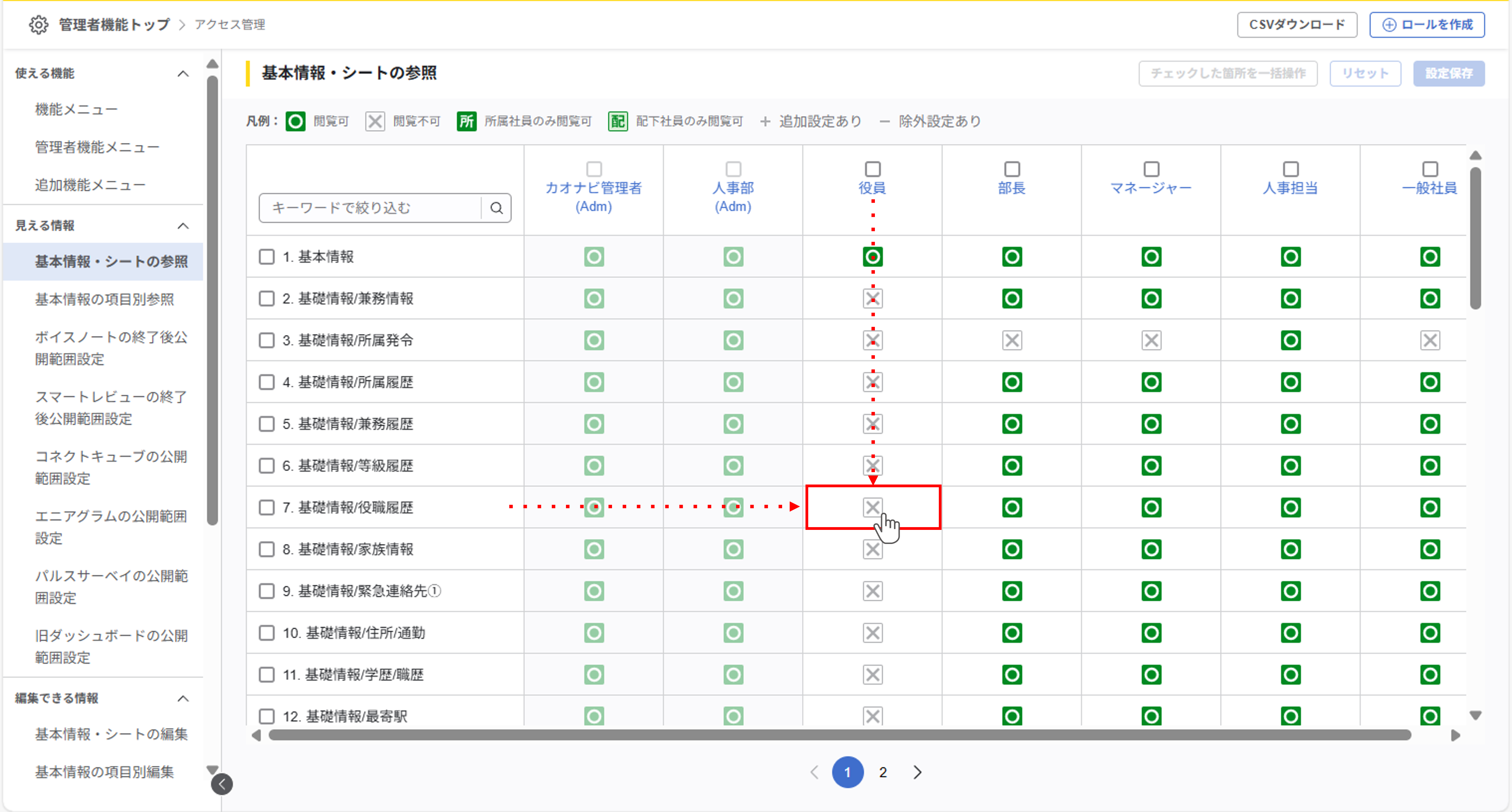Open 基本情報の項目別参照 in the sidebar
Screen dimensions: 1512x812
(104, 299)
